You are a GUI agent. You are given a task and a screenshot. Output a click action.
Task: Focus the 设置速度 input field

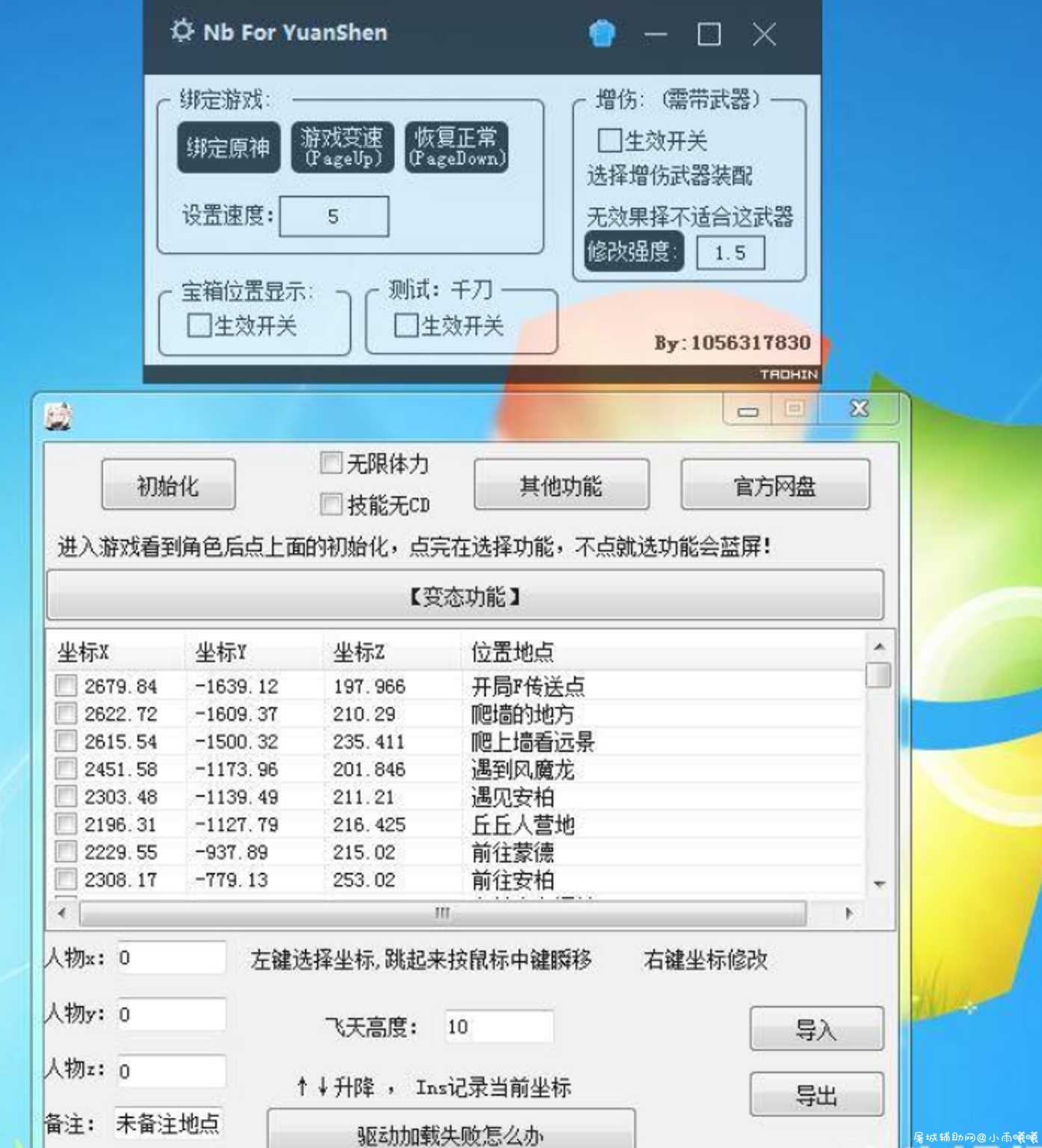pyautogui.click(x=334, y=216)
